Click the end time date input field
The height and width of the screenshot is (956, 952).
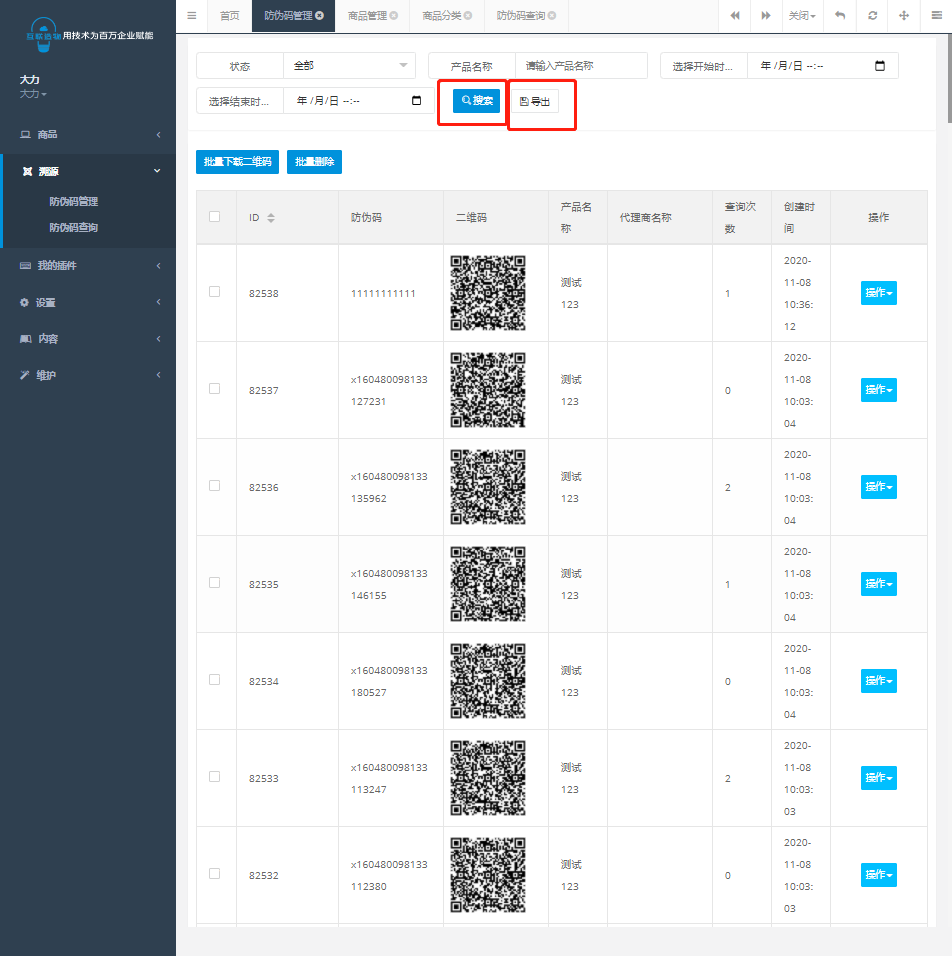tap(359, 101)
